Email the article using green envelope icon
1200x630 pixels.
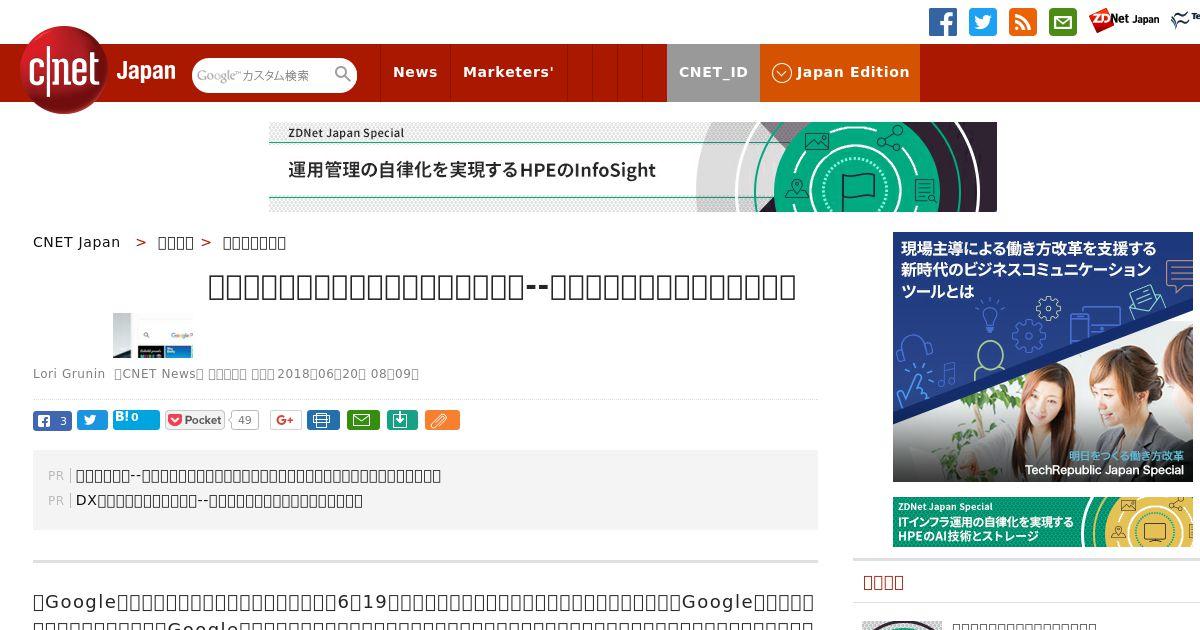(363, 420)
